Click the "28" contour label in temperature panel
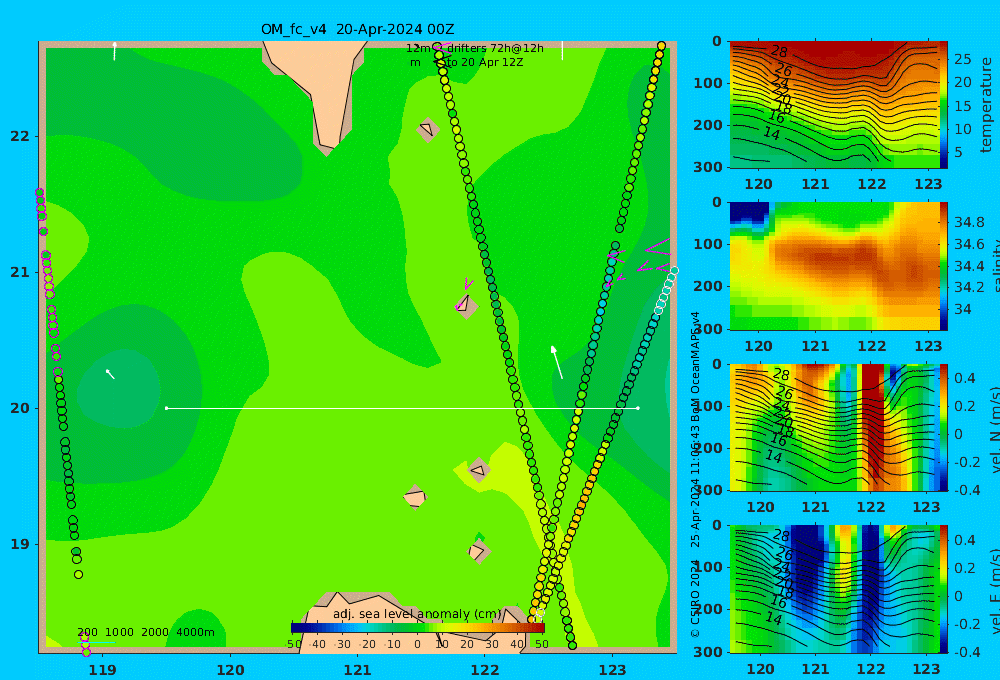Image resolution: width=1000 pixels, height=680 pixels. (x=779, y=51)
